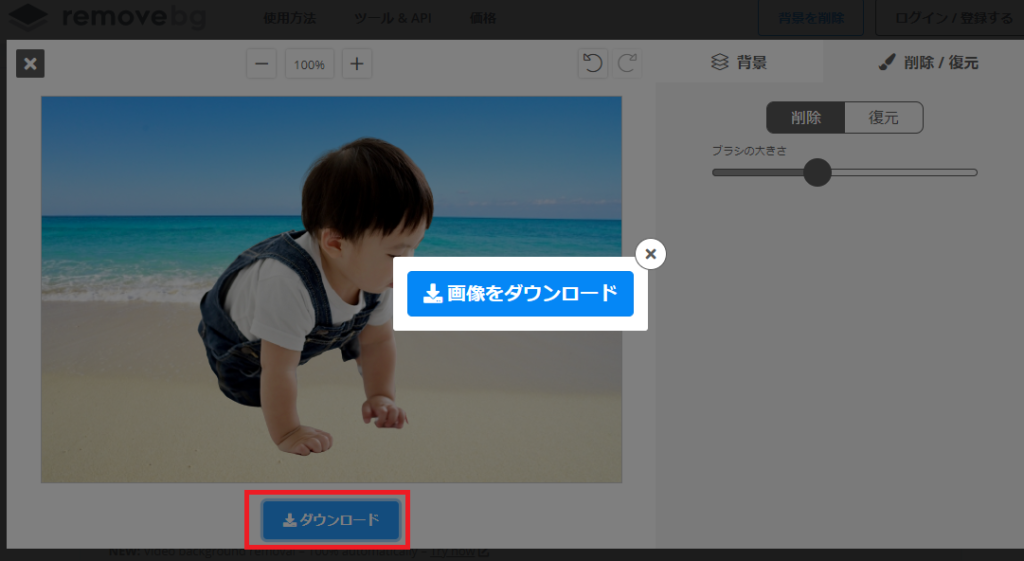Click the 100% zoom level field
The image size is (1024, 561).
click(310, 64)
